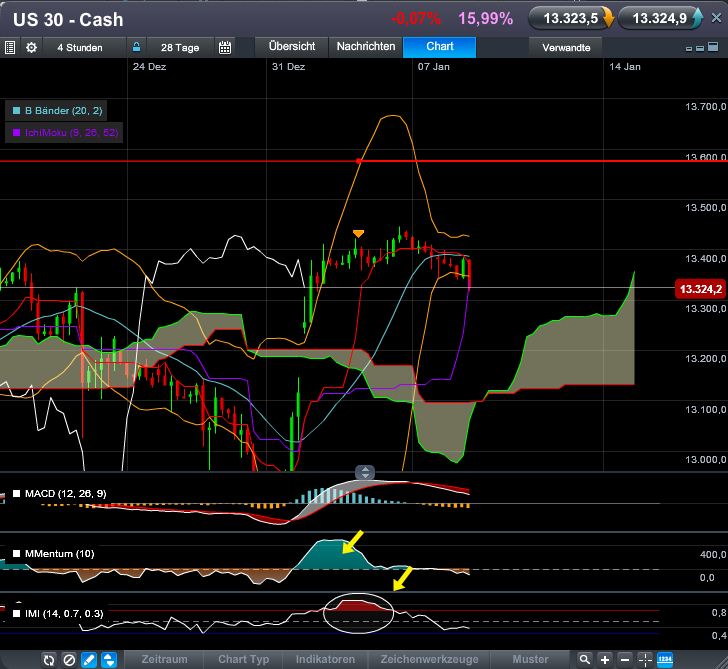Open the Zeitraum menu

coord(164,659)
